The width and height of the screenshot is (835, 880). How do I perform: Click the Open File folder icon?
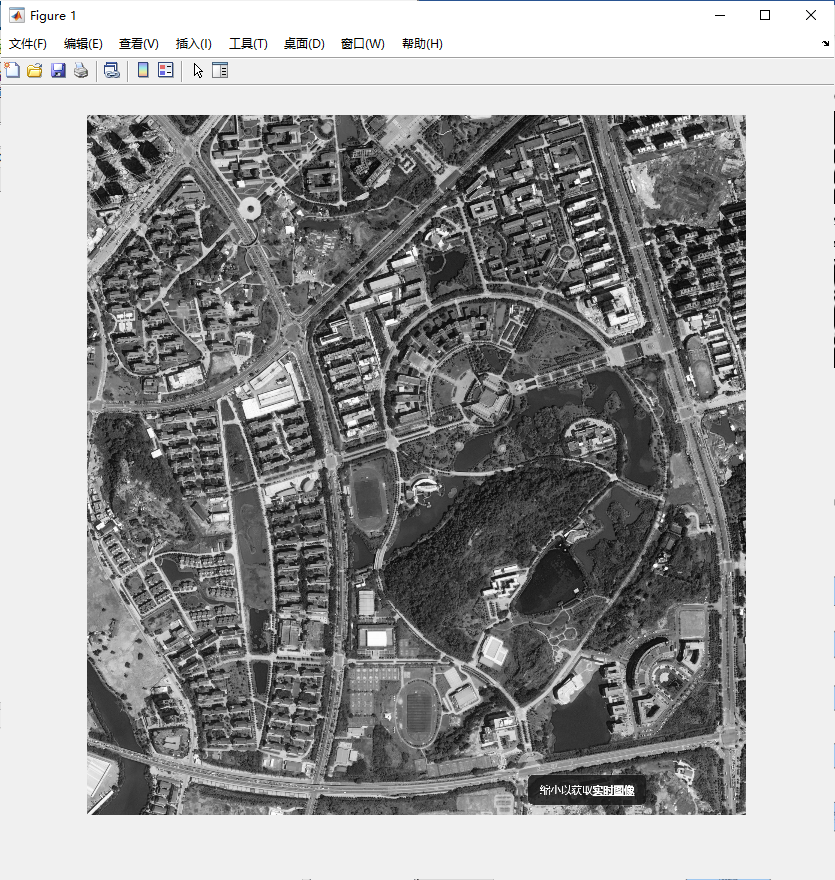35,70
